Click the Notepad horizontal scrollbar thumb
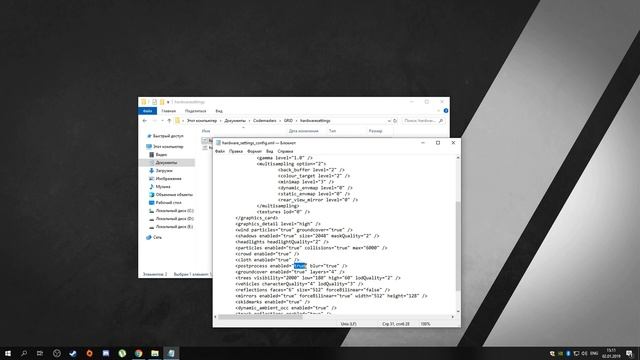This screenshot has height=360, width=640. (260, 317)
